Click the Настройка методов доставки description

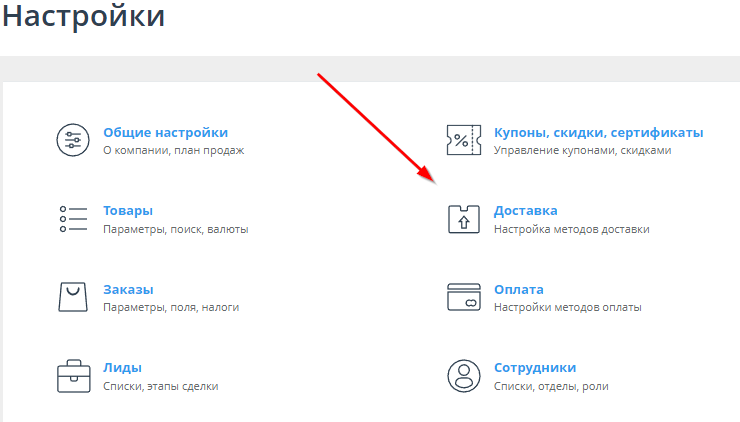[571, 229]
